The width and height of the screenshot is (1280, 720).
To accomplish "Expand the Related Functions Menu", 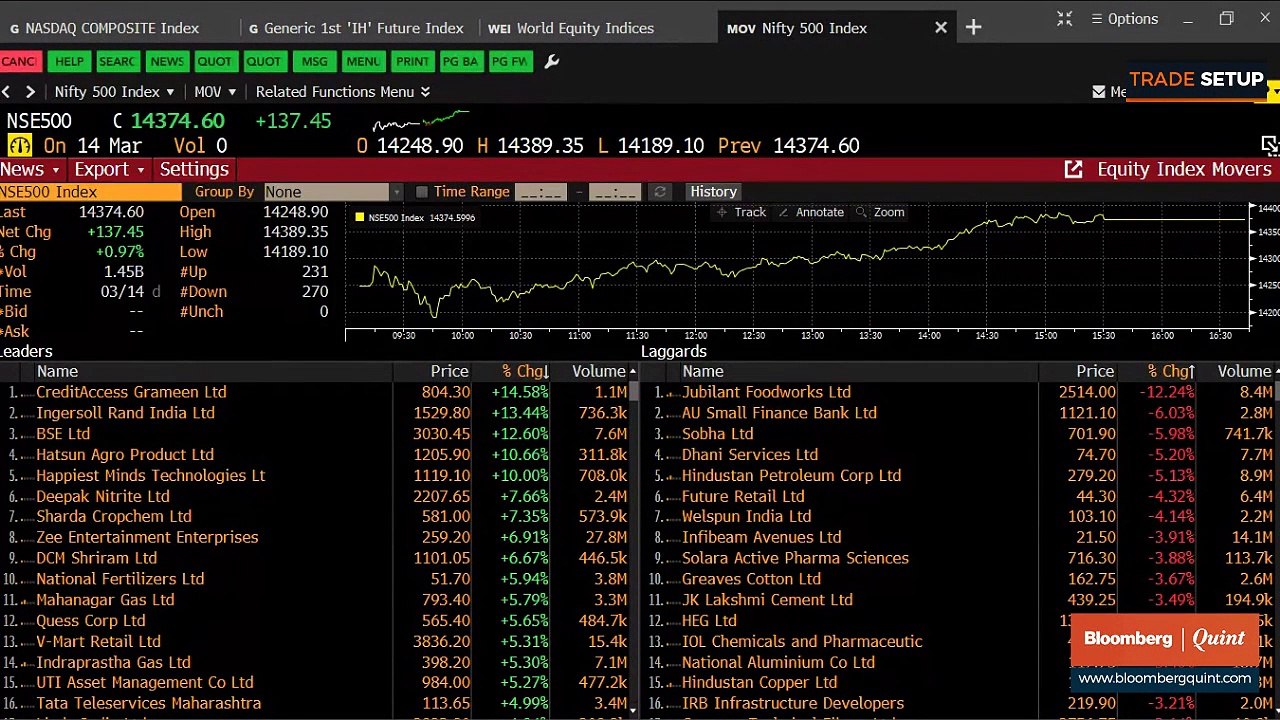I will pos(343,92).
